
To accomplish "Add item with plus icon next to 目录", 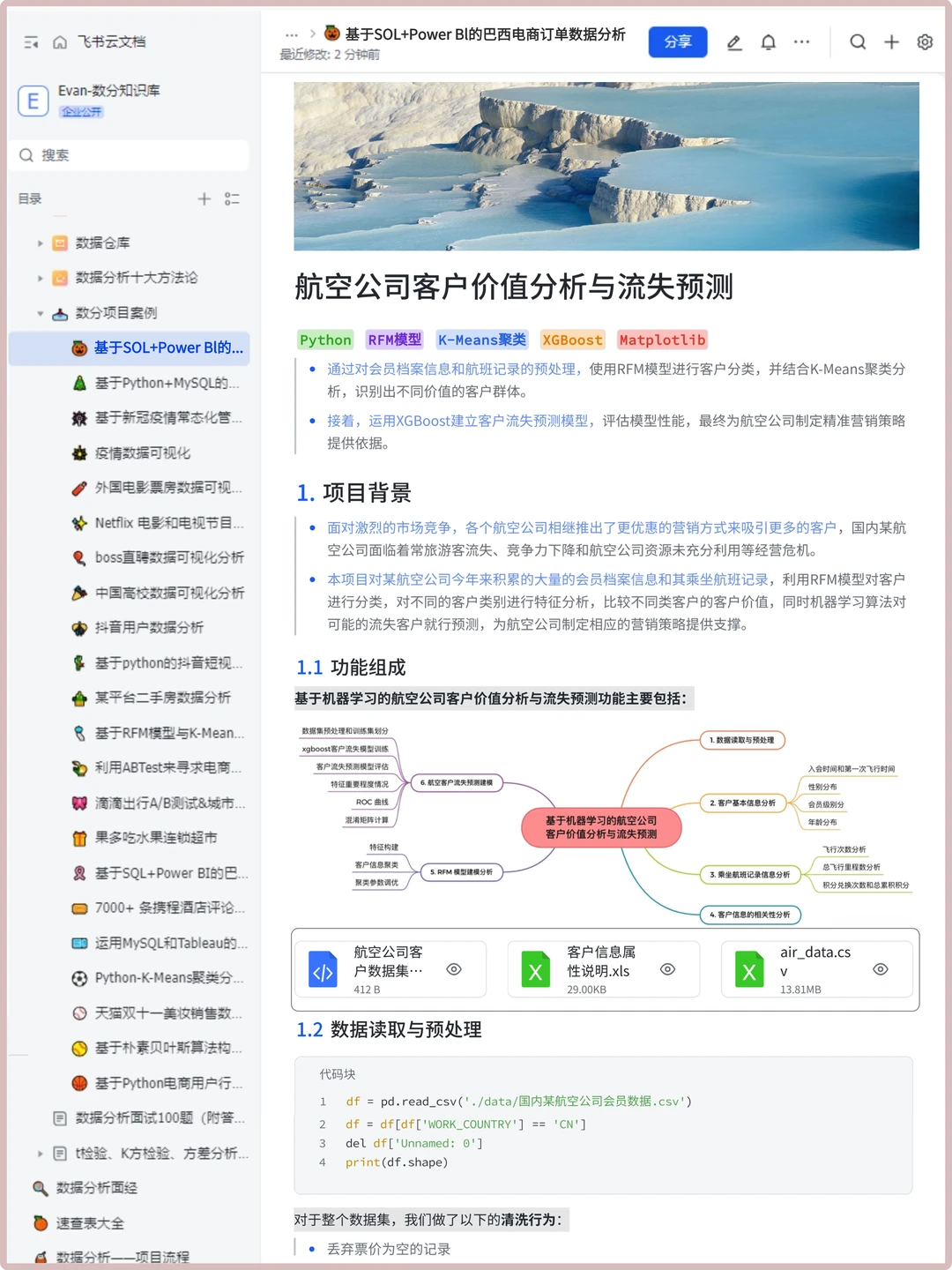I will pos(204,198).
